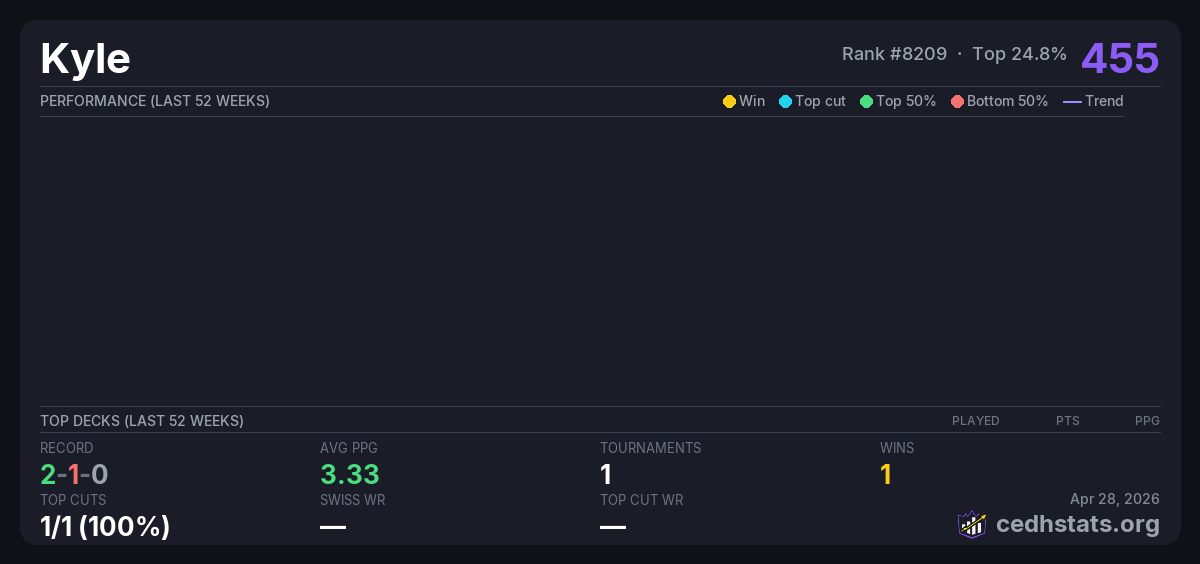1200x564 pixels.
Task: Click the Rank #8209 text
Action: (x=894, y=54)
